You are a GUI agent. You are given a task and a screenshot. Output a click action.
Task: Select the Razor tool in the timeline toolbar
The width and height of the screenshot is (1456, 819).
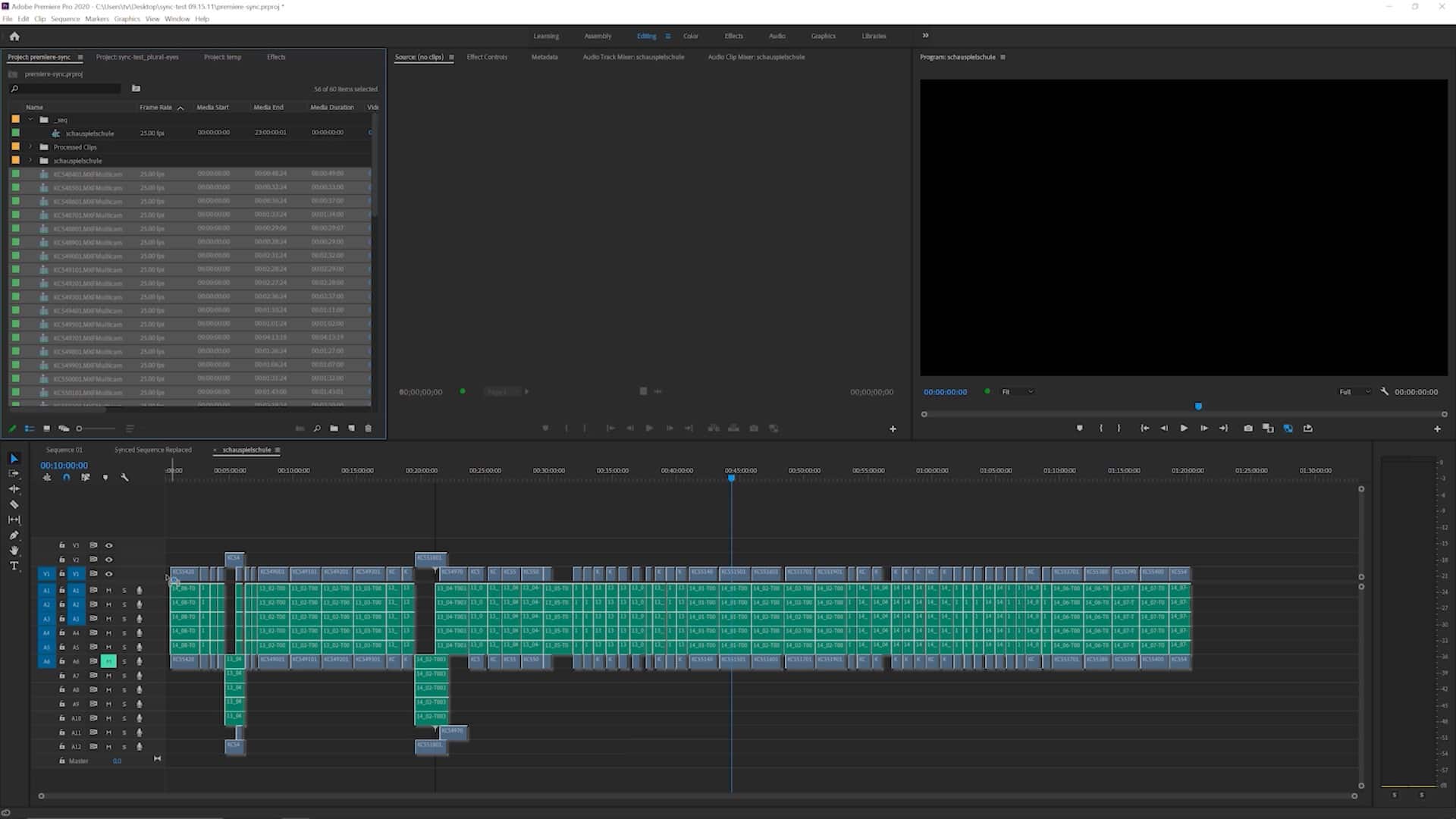click(x=14, y=504)
